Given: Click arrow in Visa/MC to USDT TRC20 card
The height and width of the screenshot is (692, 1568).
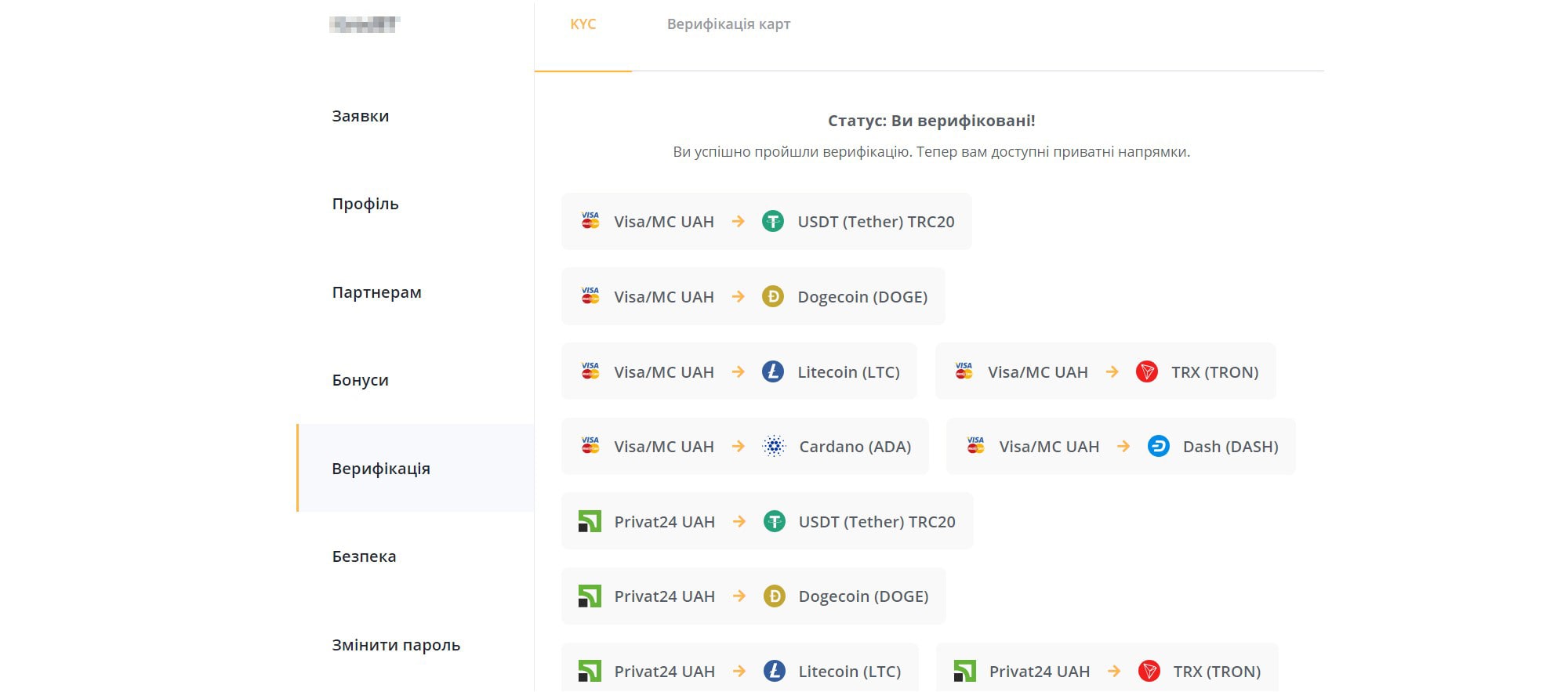Looking at the screenshot, I should click(x=738, y=222).
